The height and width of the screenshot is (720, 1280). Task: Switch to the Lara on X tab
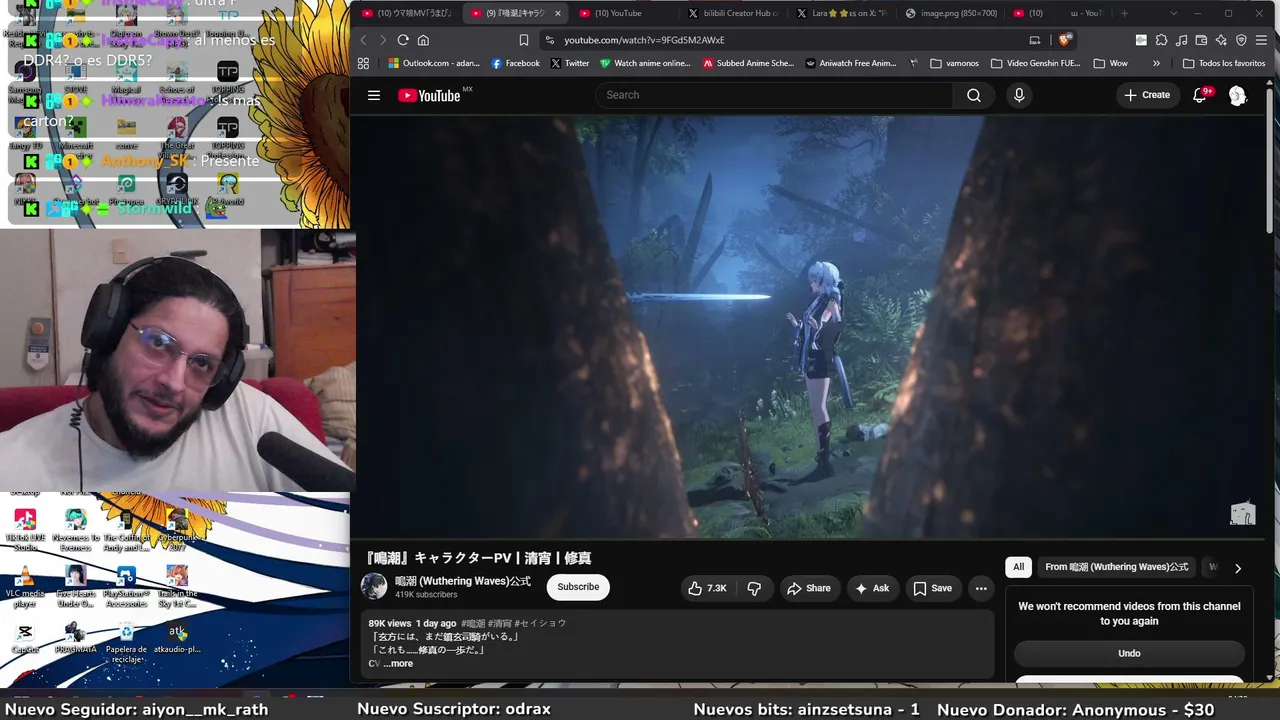(x=841, y=13)
